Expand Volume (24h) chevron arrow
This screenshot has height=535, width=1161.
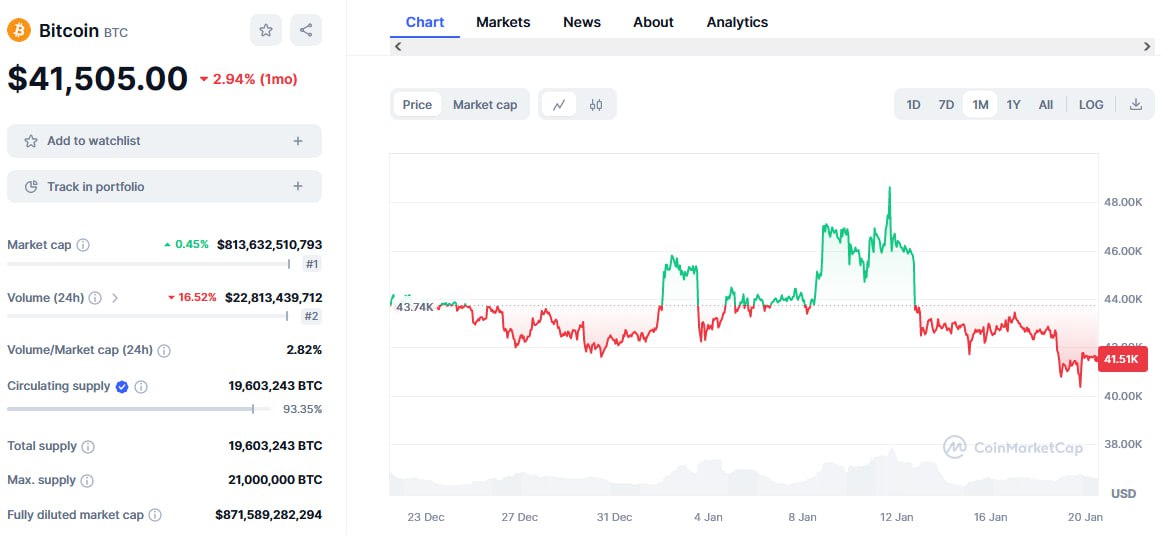(115, 298)
